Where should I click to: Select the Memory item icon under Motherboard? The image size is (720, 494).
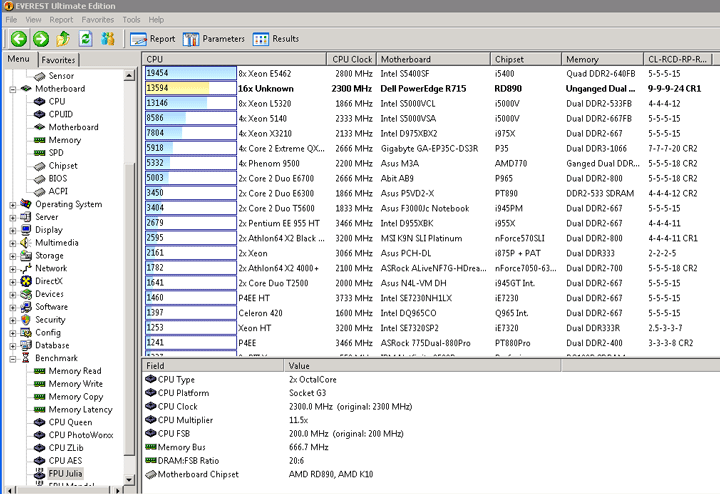[x=40, y=140]
